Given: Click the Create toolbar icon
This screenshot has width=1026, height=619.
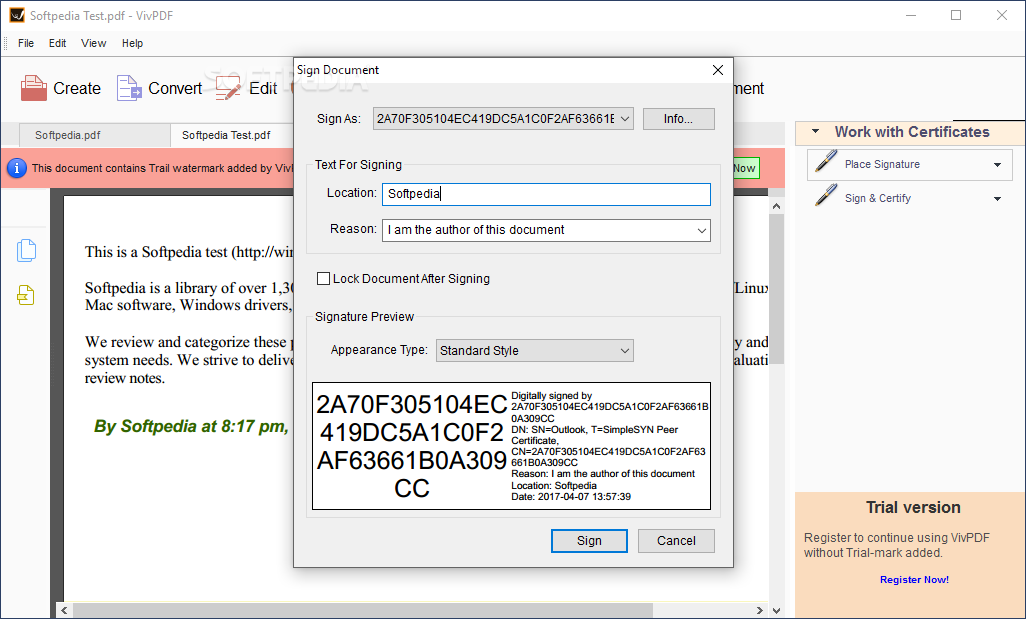Looking at the screenshot, I should (33, 88).
